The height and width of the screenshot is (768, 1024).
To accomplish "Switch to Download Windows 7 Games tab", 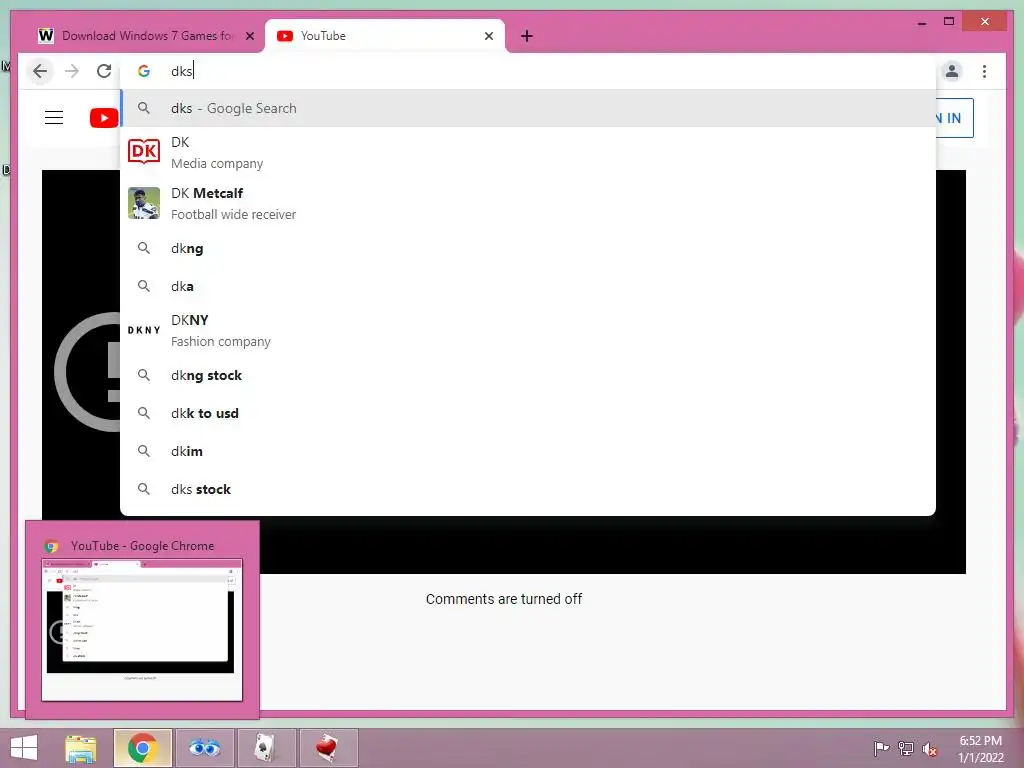I will click(145, 36).
